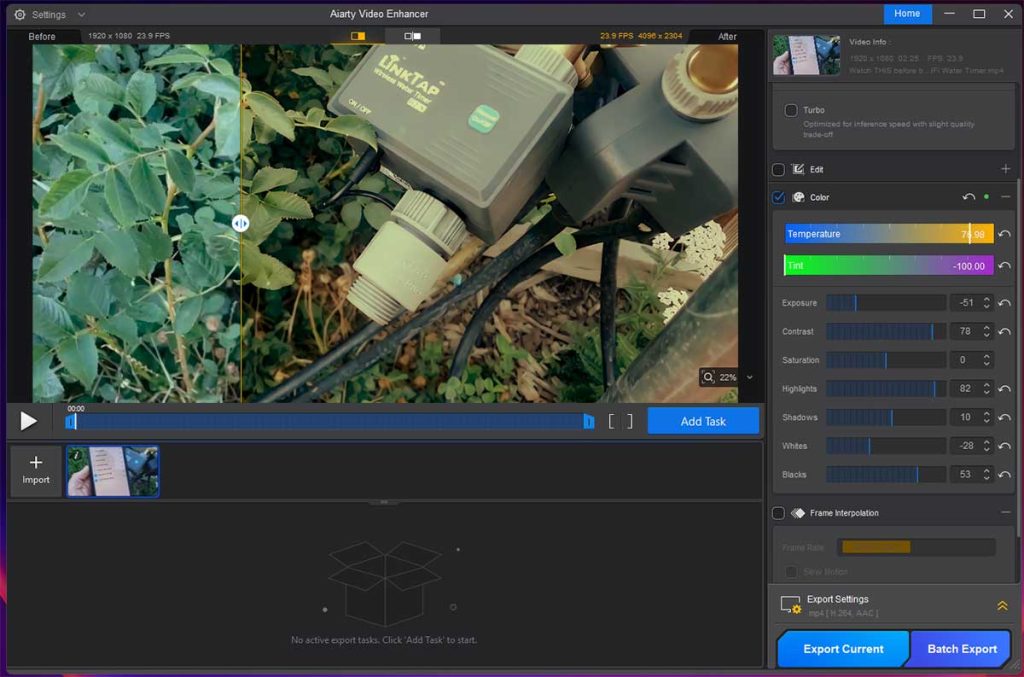Click the Contrast value field
The height and width of the screenshot is (677, 1024).
tap(966, 332)
